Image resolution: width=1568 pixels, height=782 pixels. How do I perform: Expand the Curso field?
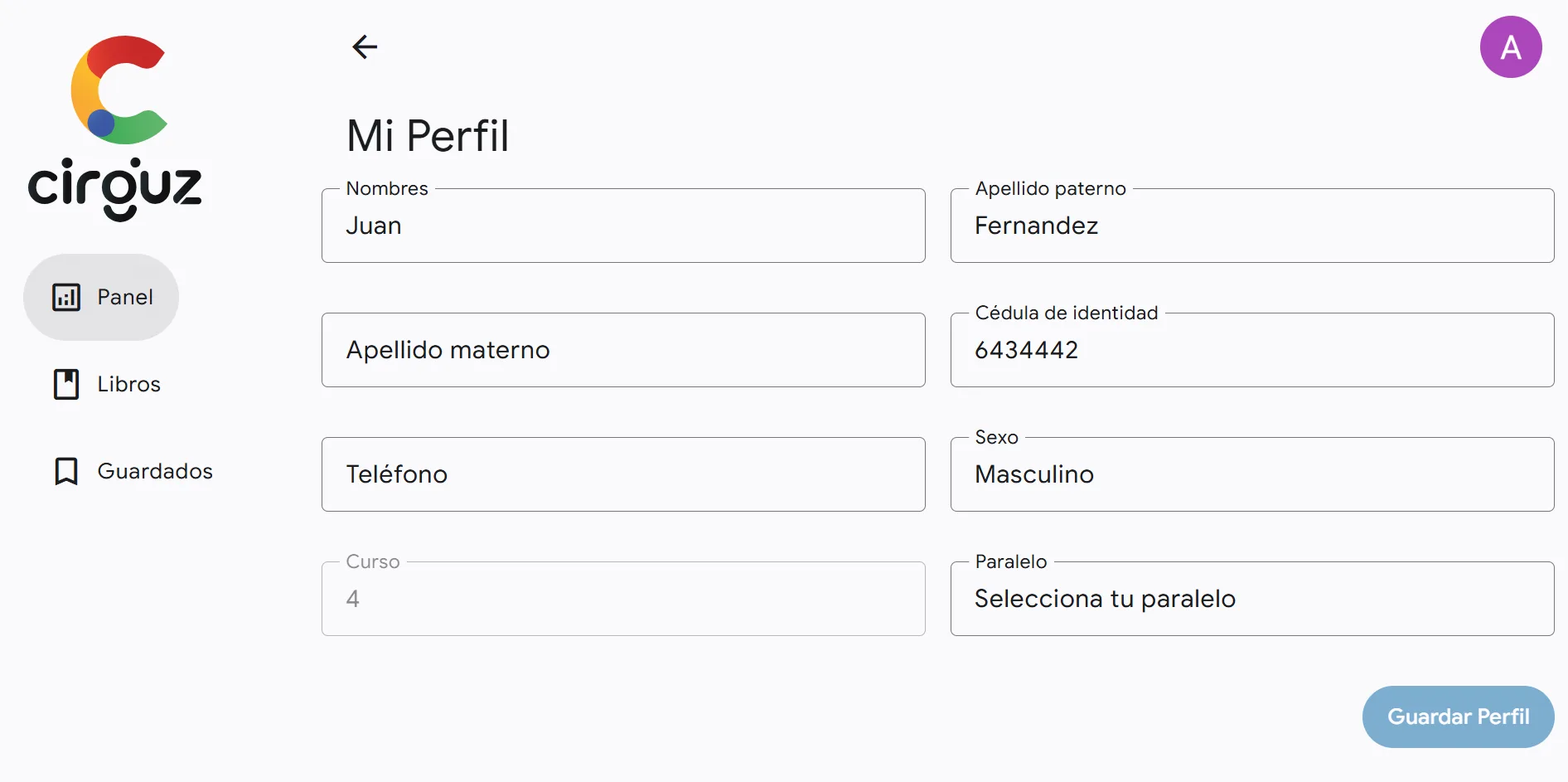point(622,598)
